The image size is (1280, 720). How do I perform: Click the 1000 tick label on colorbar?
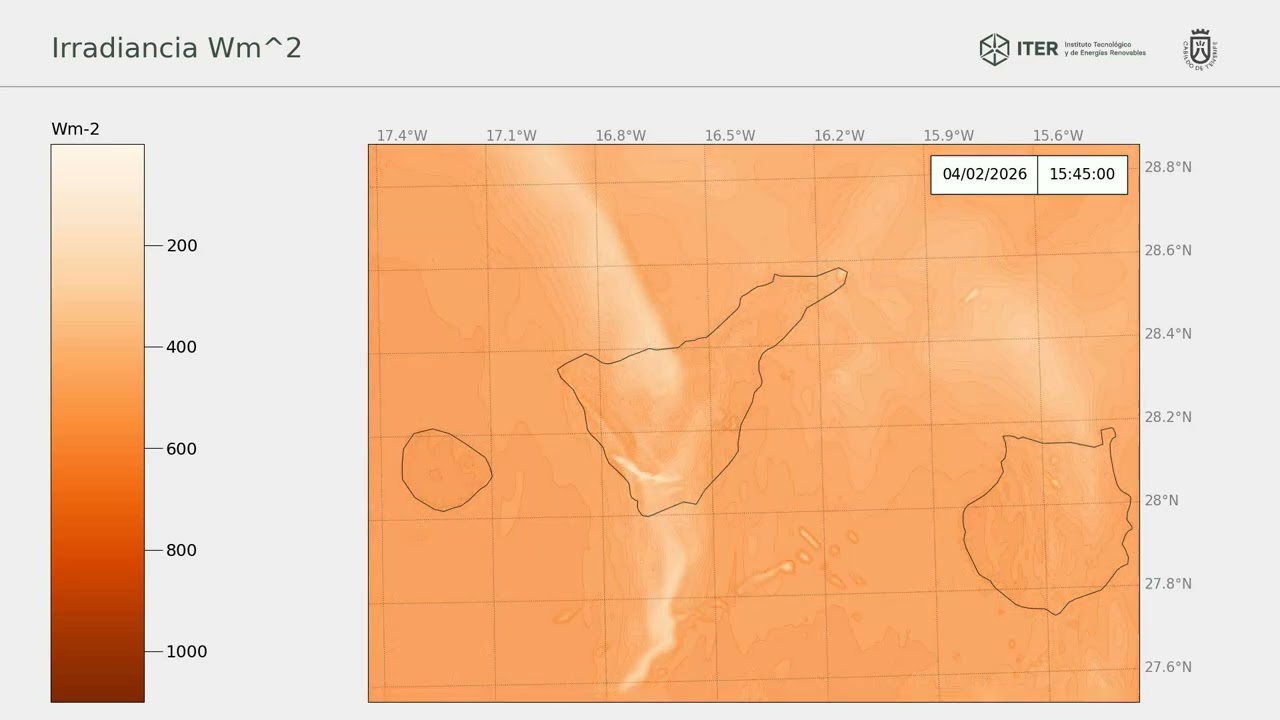pyautogui.click(x=186, y=652)
